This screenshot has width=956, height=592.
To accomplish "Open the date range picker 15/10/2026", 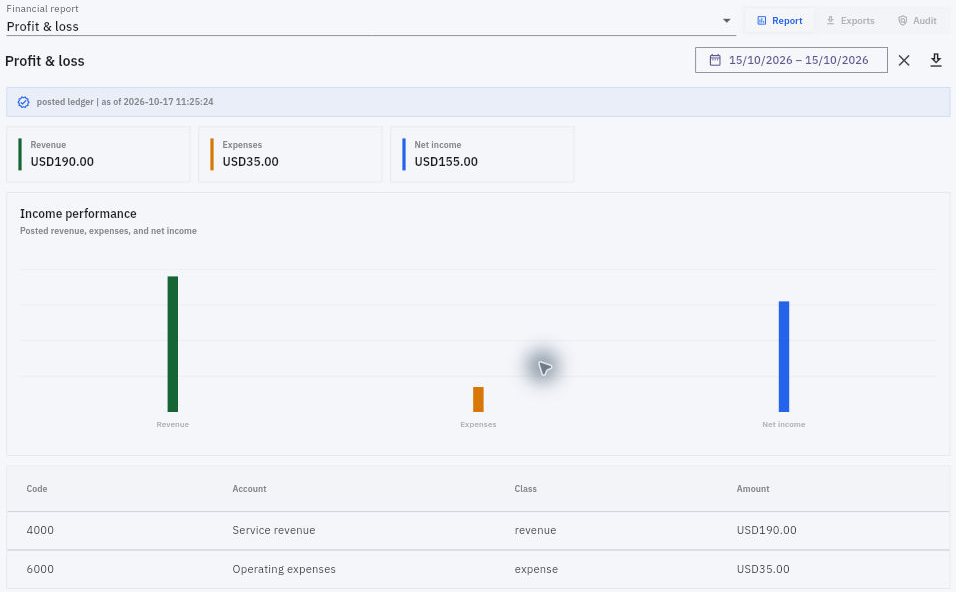I will [x=791, y=60].
